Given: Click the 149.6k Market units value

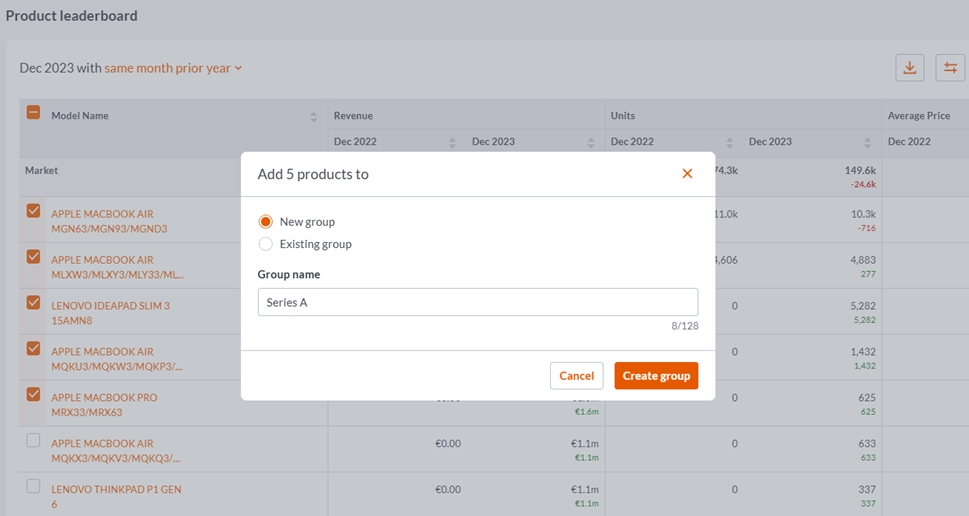Looking at the screenshot, I should click(x=860, y=171).
